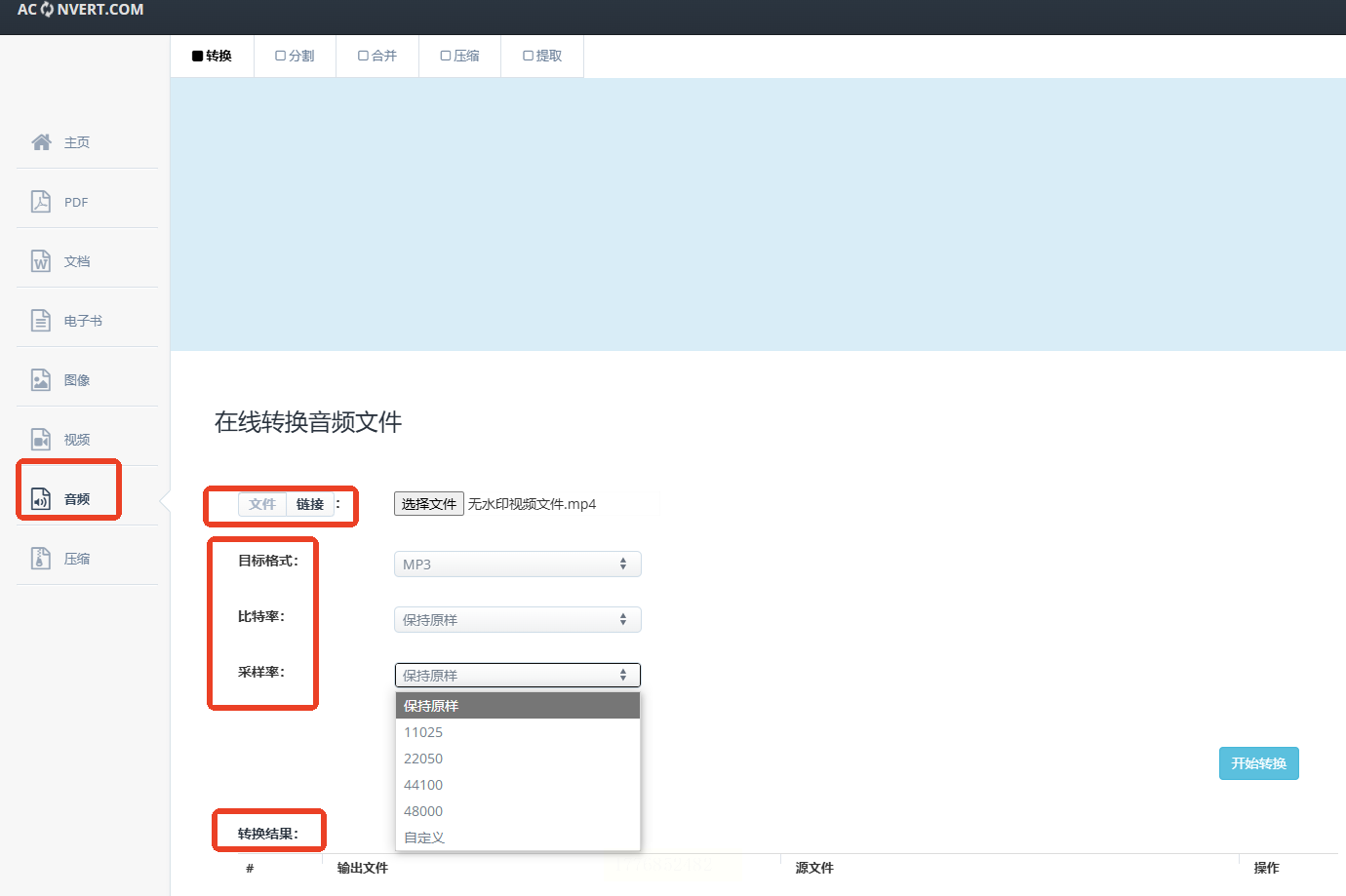Click the e-book icon beside 电子书
Screen dimensions: 1346x896
[41, 321]
